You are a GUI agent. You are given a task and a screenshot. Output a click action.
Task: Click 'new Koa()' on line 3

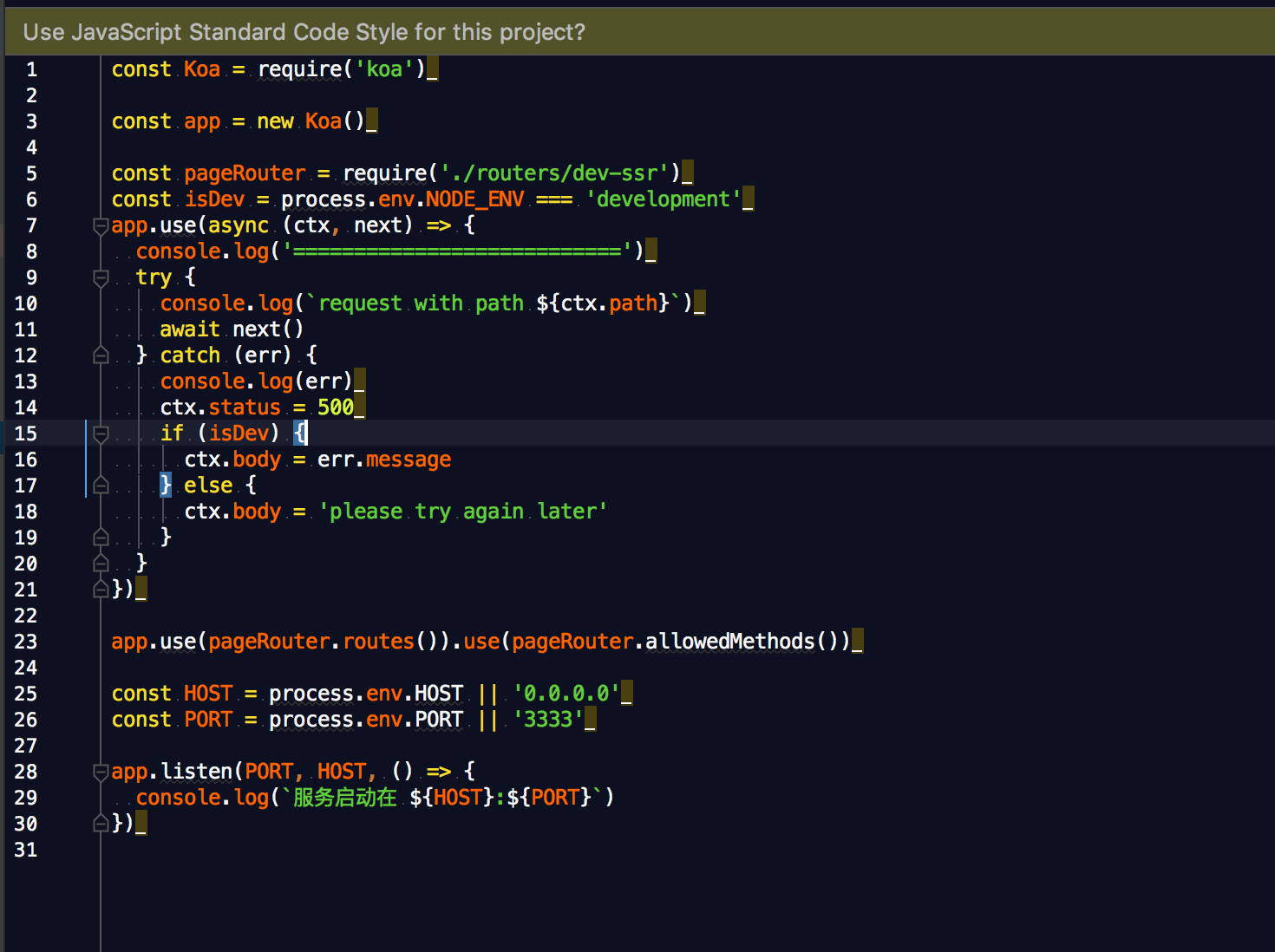[x=311, y=121]
